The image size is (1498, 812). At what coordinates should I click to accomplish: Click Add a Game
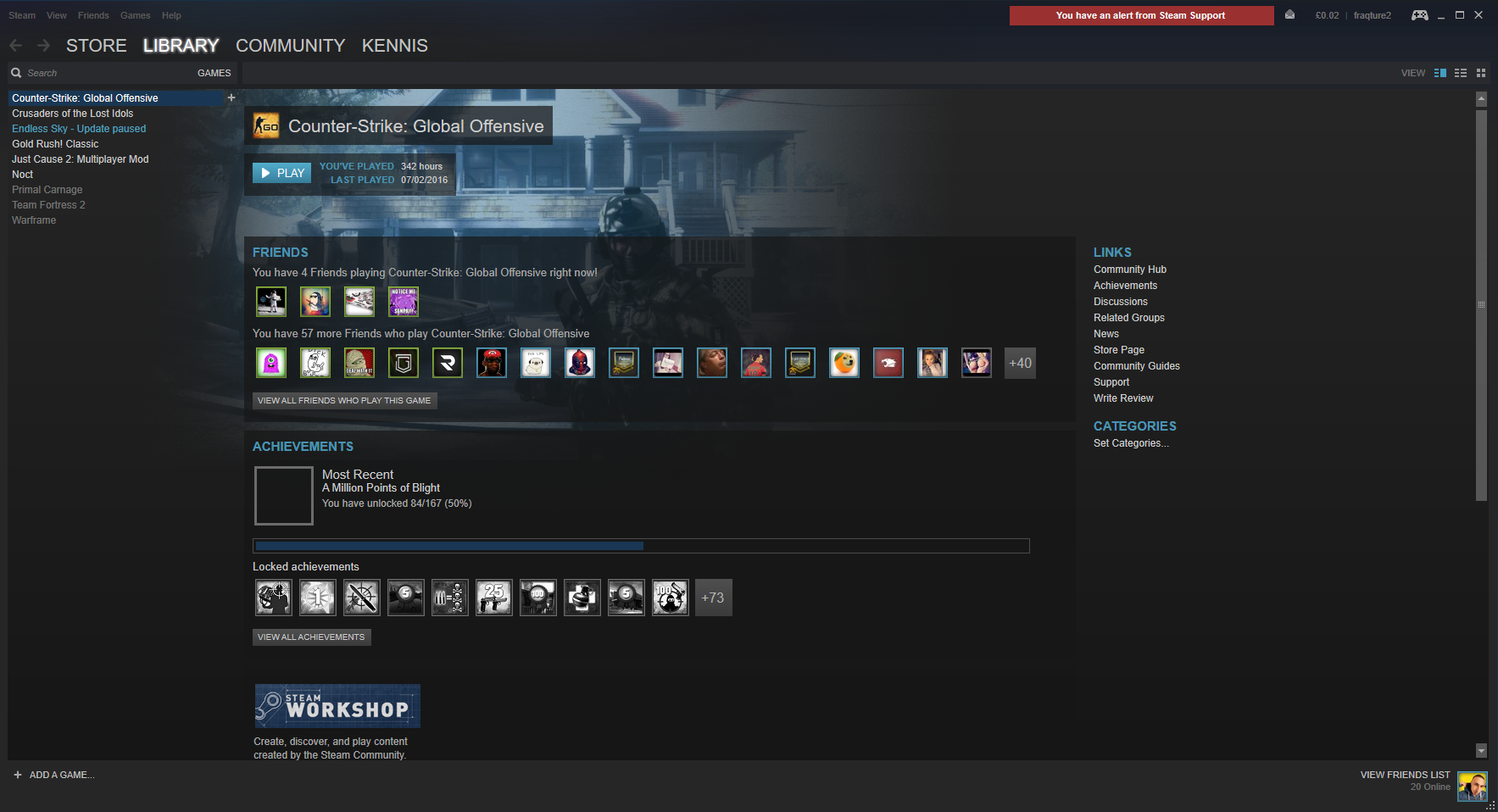coord(53,775)
